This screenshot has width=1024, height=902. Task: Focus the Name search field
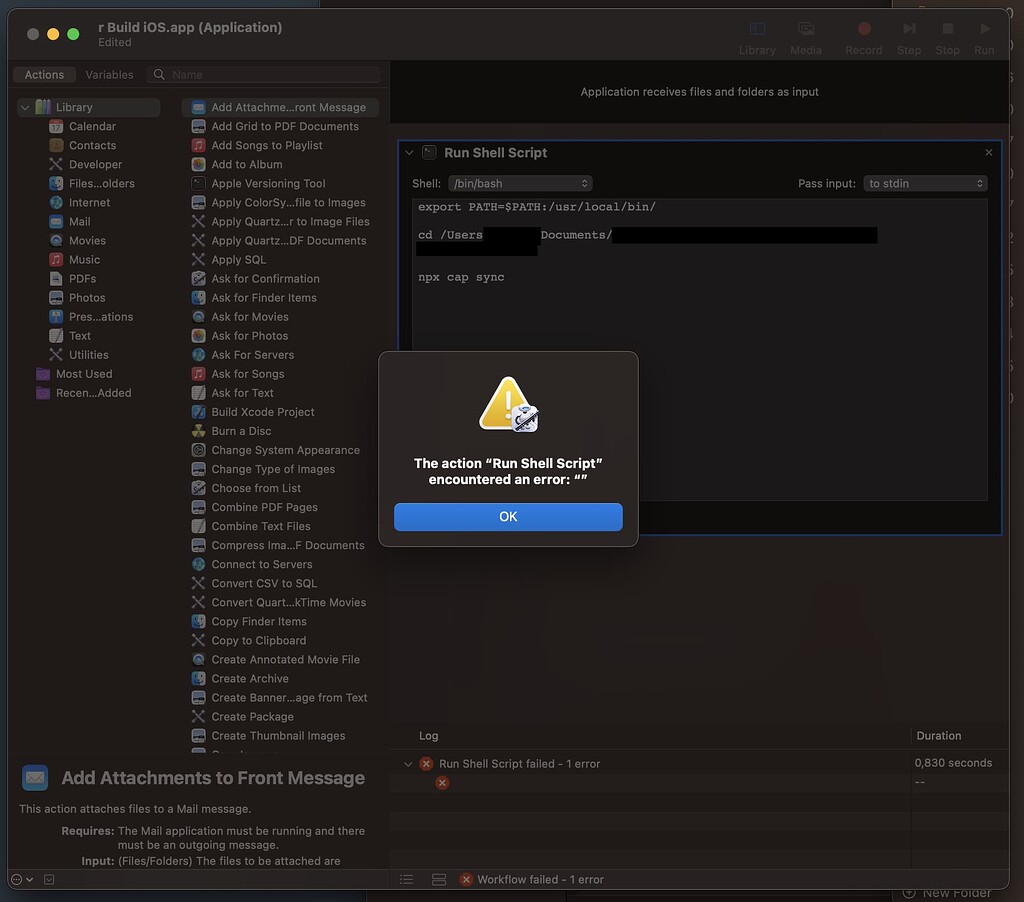tap(264, 74)
